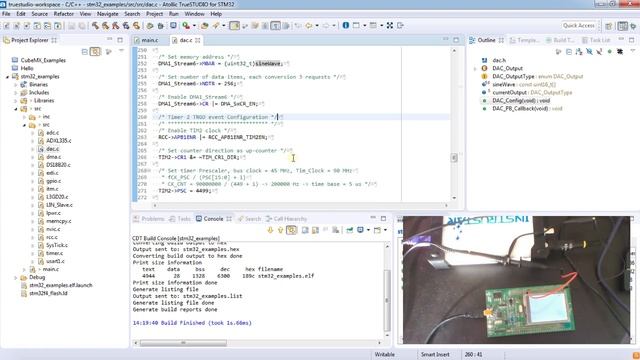Select LIN_Slave.c file
The width and height of the screenshot is (640, 360).
point(59,205)
